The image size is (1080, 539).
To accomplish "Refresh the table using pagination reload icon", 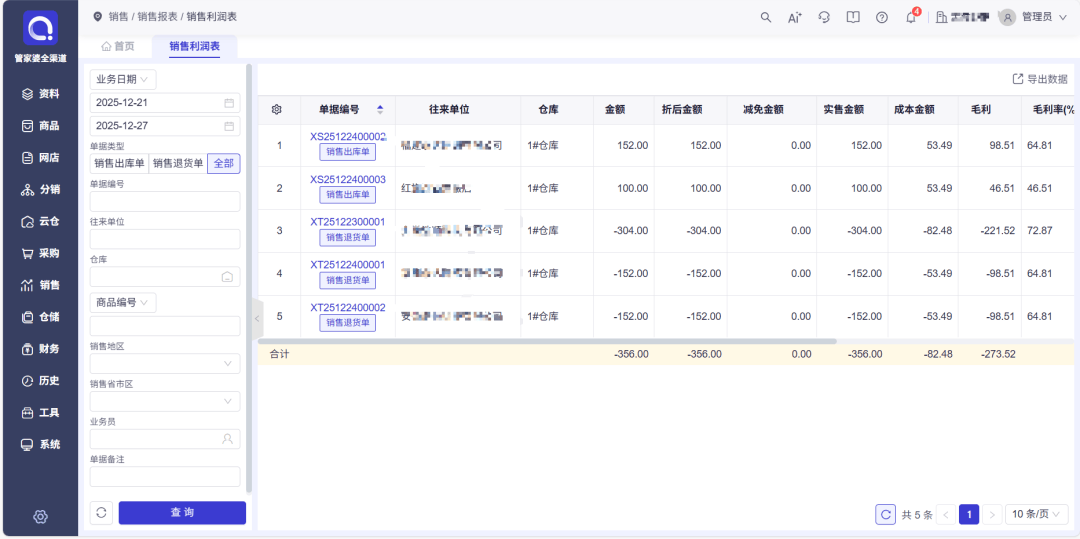I will click(885, 514).
